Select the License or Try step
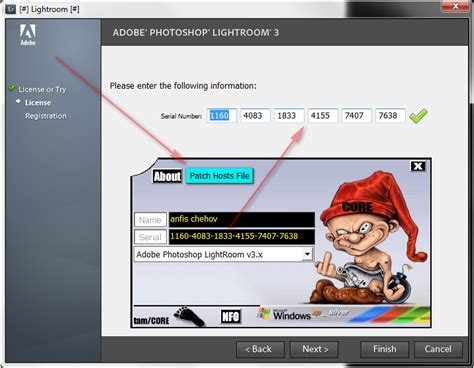This screenshot has height=368, width=474. pyautogui.click(x=42, y=89)
